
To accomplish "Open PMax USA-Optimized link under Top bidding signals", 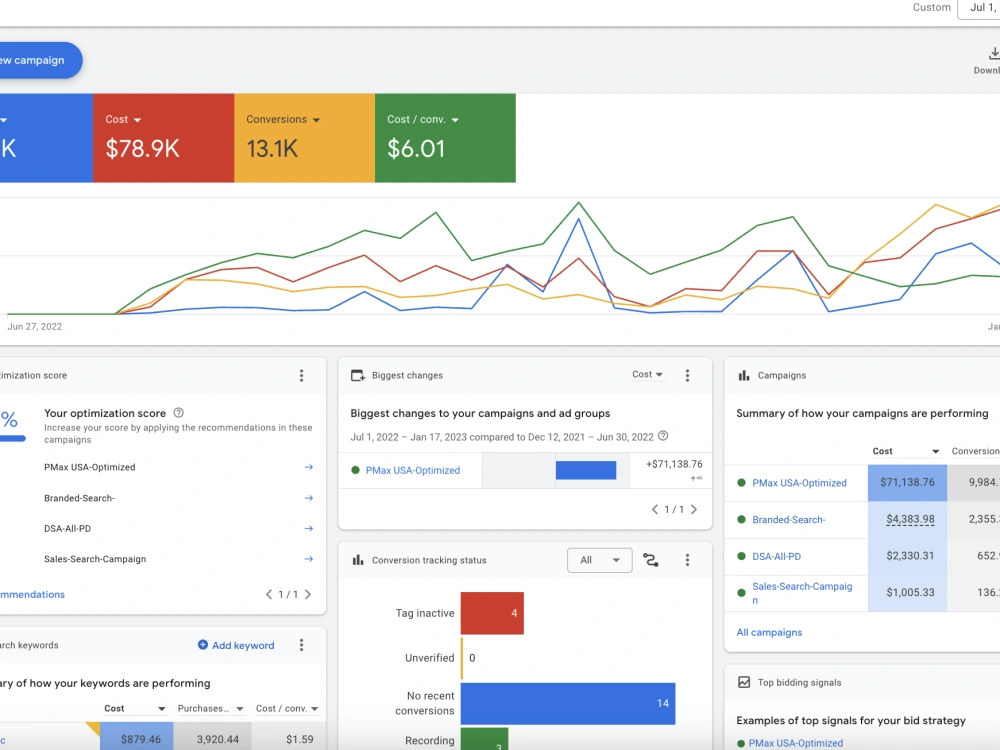I will 795,743.
